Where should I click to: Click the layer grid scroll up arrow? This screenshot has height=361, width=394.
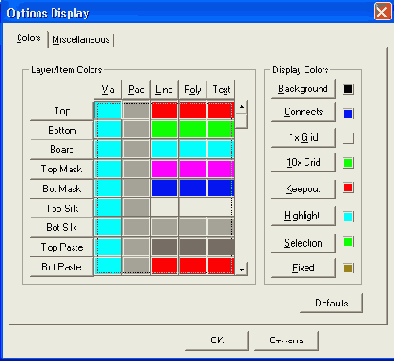tap(242, 107)
